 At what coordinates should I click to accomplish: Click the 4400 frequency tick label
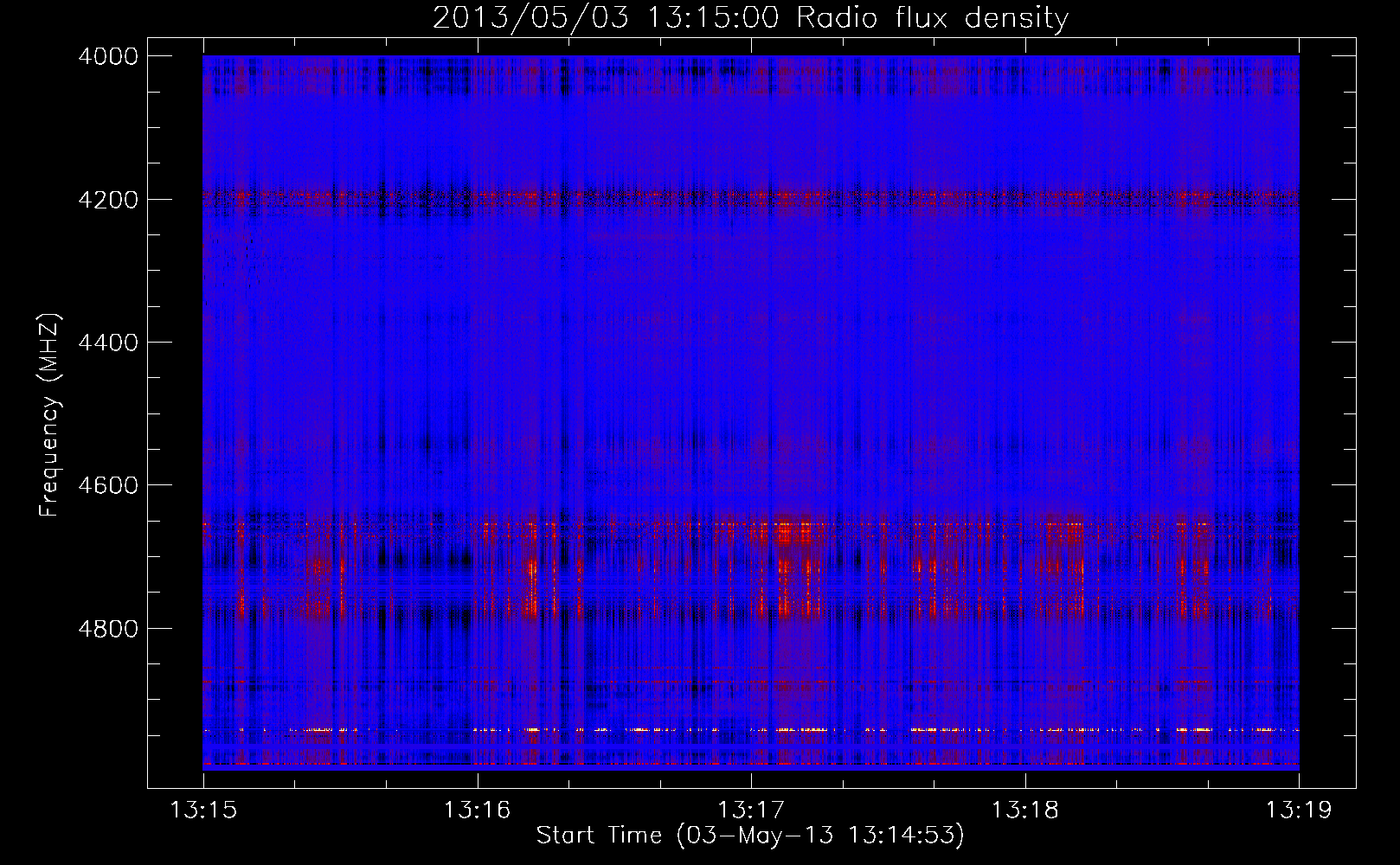pyautogui.click(x=108, y=343)
